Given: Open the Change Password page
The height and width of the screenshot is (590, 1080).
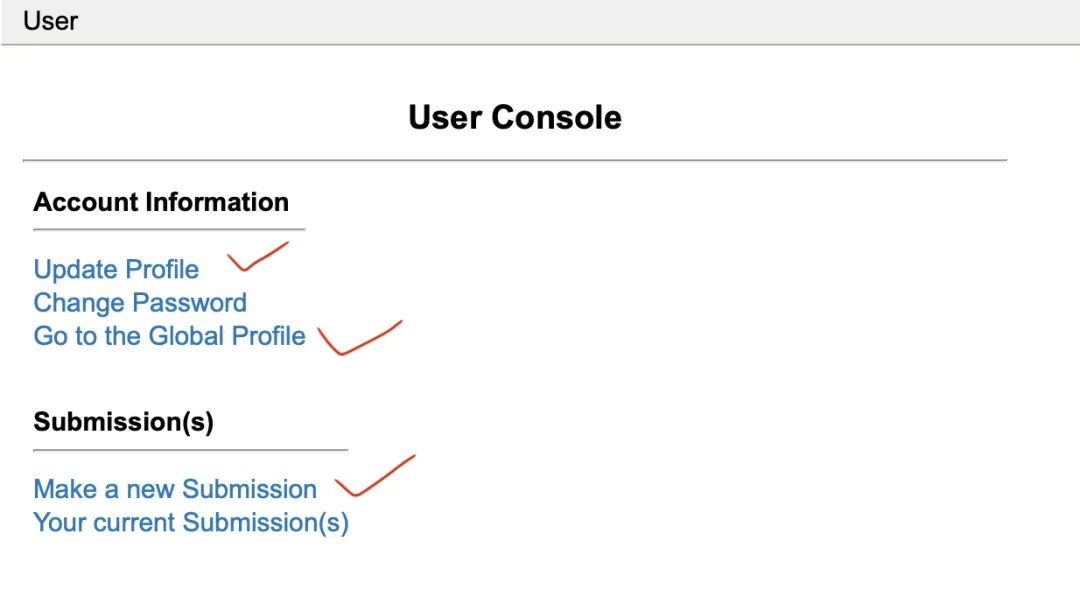Looking at the screenshot, I should click(140, 303).
